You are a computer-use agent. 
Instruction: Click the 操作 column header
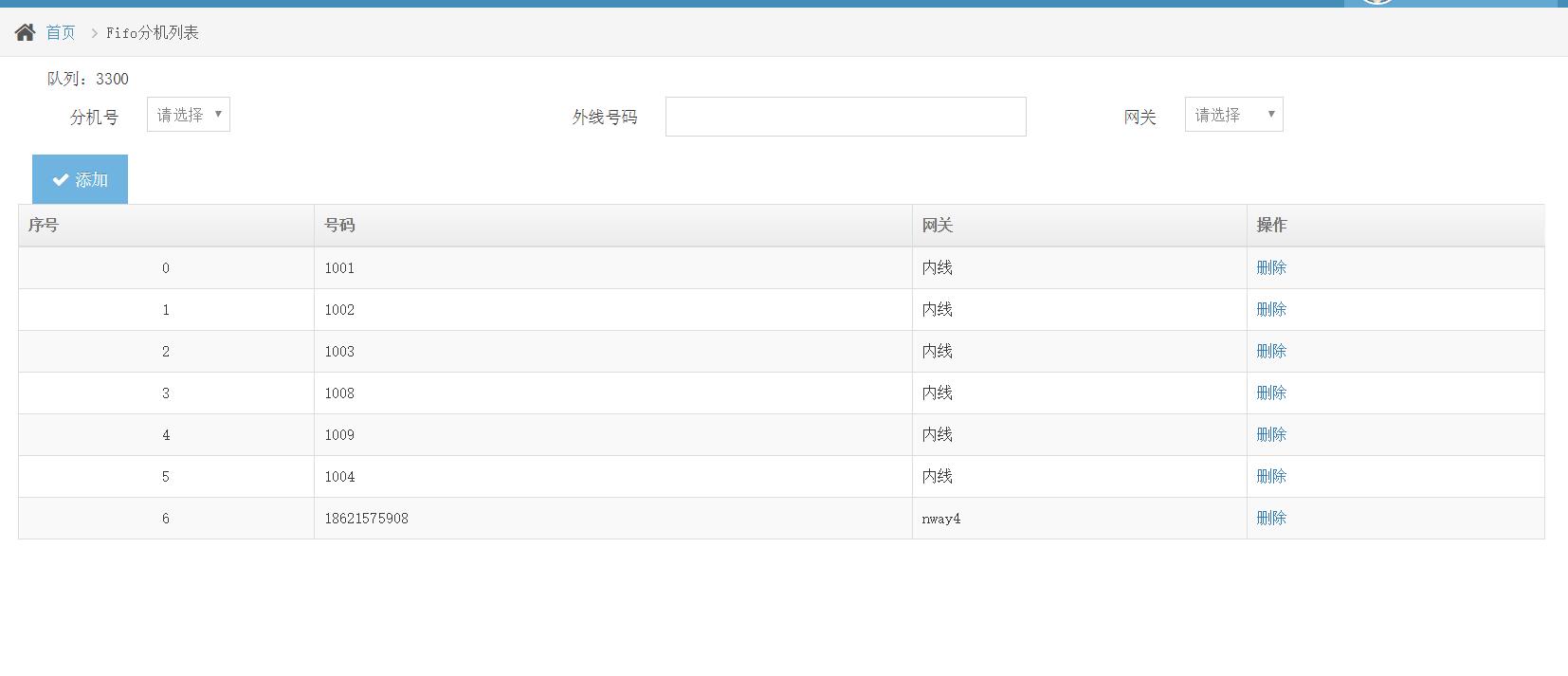tap(1271, 225)
